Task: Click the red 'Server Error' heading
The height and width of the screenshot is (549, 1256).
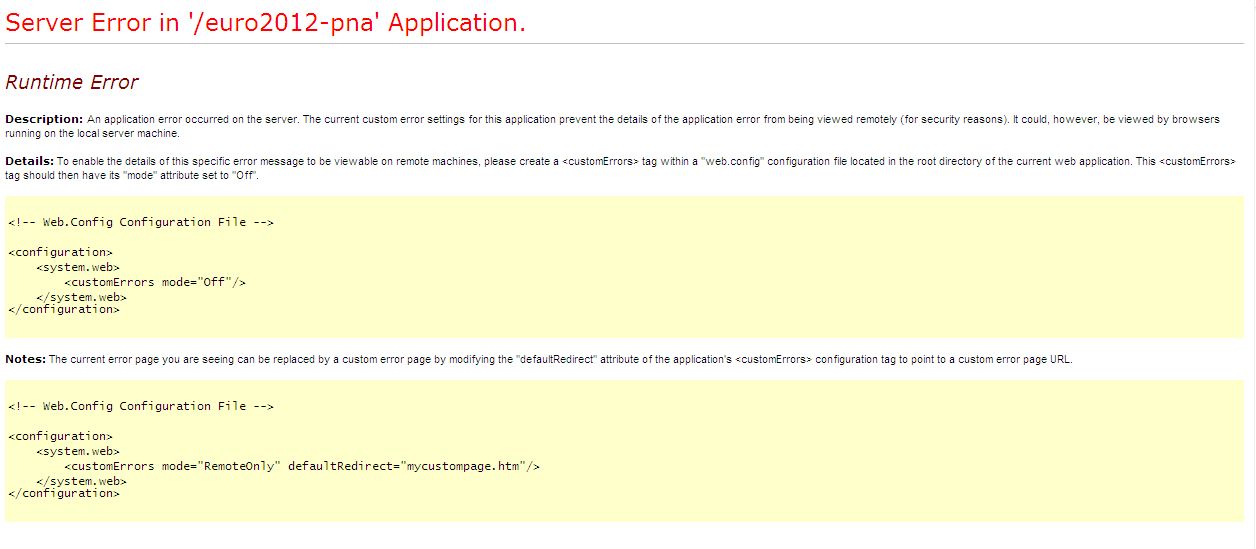Action: (x=265, y=23)
